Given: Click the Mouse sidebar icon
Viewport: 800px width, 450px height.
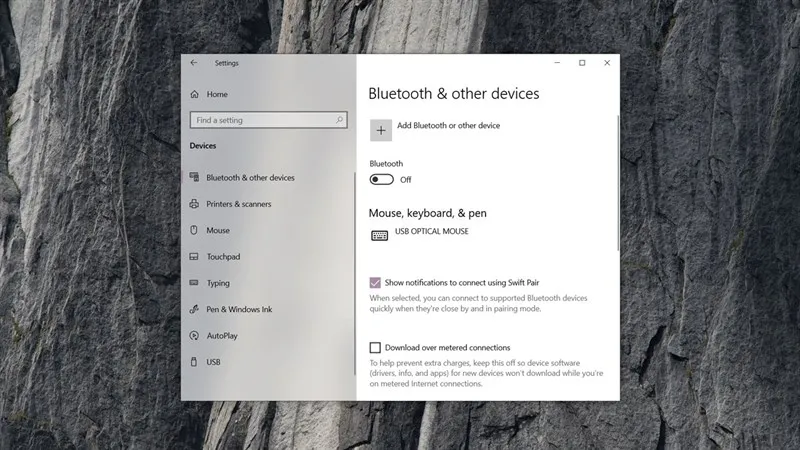Looking at the screenshot, I should tap(194, 230).
